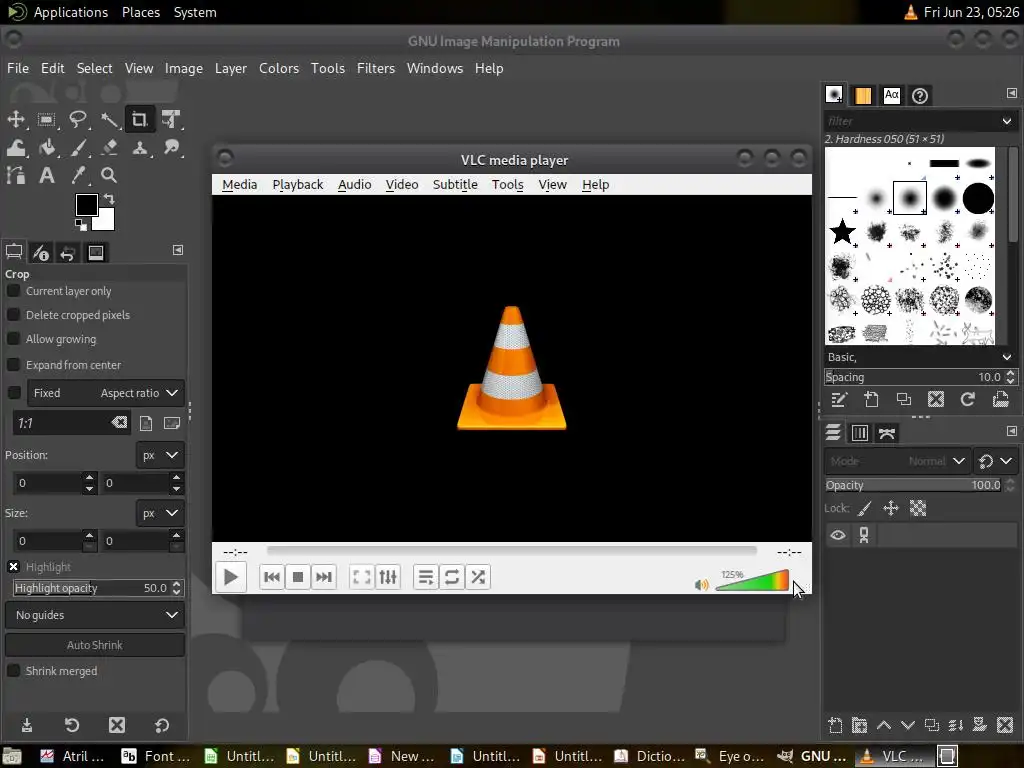Swap foreground and background colors
The width and height of the screenshot is (1024, 768).
tap(109, 199)
